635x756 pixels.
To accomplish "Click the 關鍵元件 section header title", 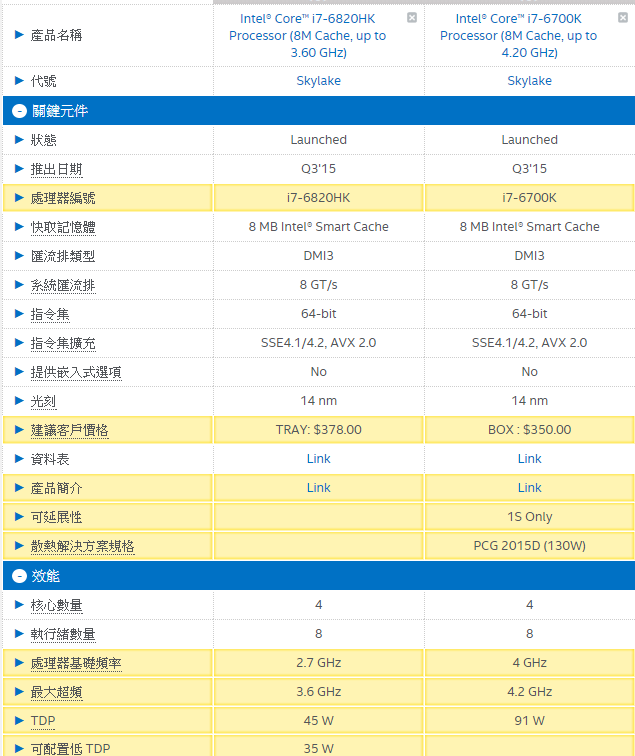I will [x=60, y=111].
